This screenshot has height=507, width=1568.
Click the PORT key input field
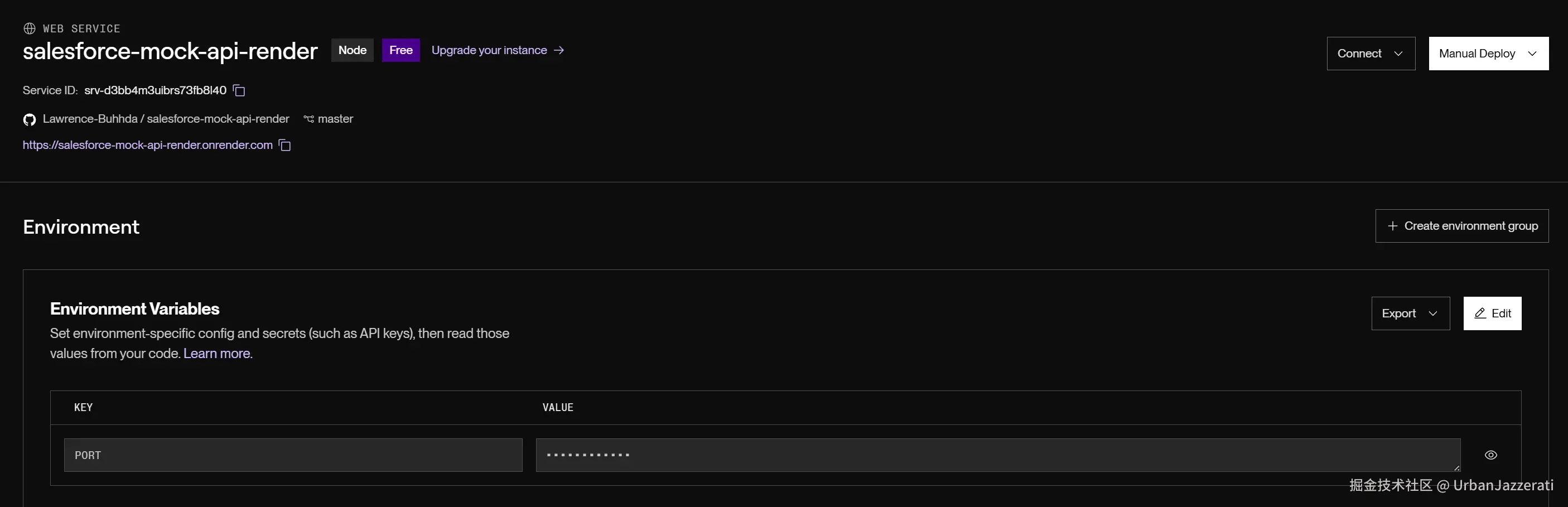coord(293,455)
